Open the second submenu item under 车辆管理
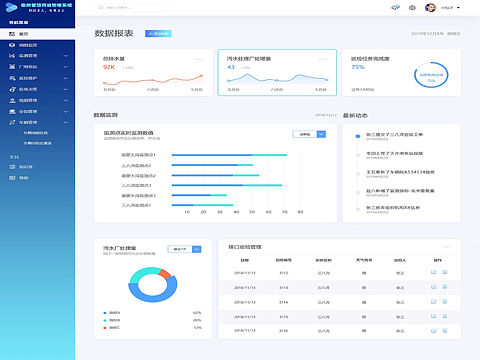Screen dimensions: 480x360 pyautogui.click(x=37, y=143)
